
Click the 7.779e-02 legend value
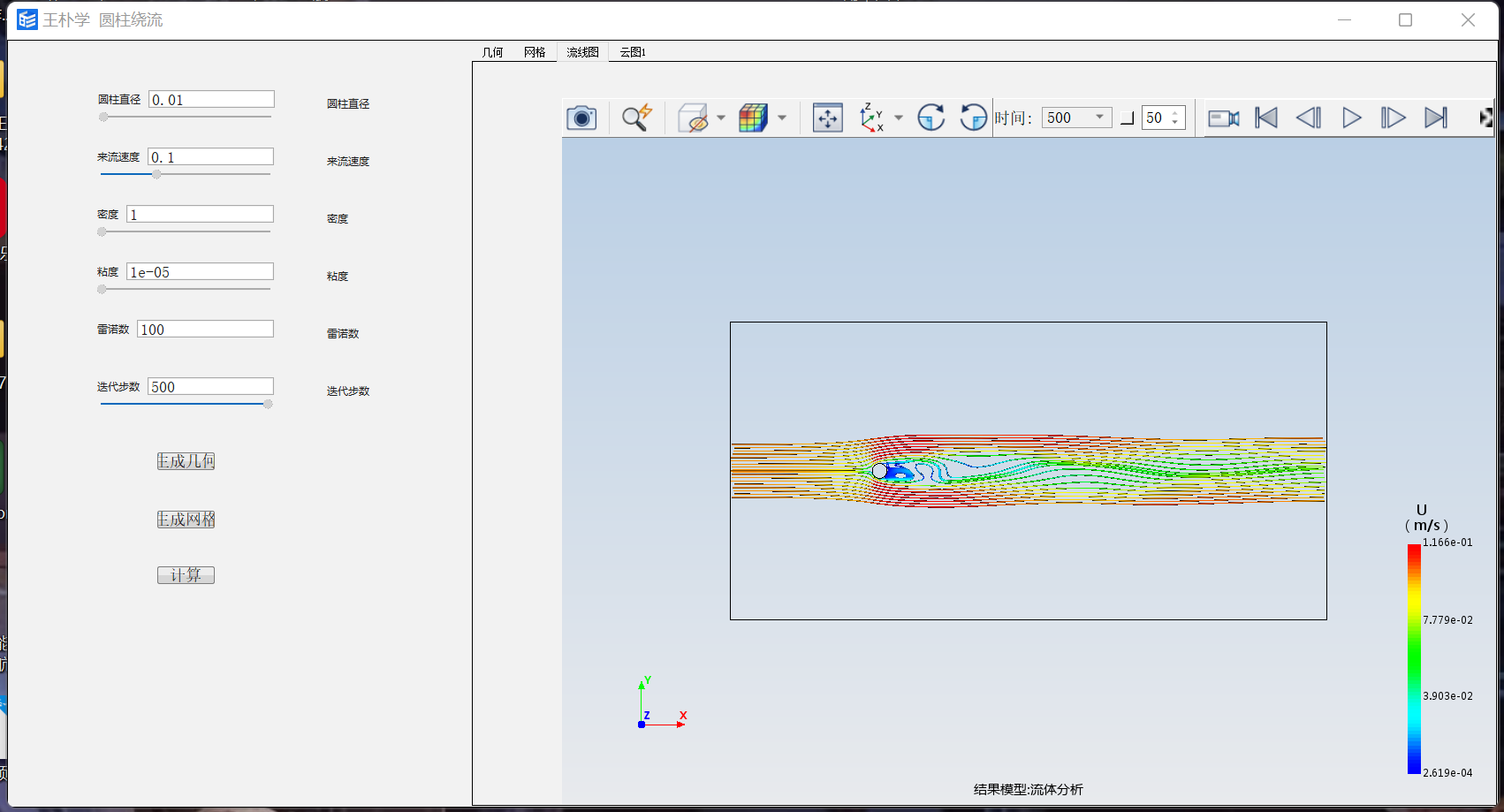coord(1447,620)
